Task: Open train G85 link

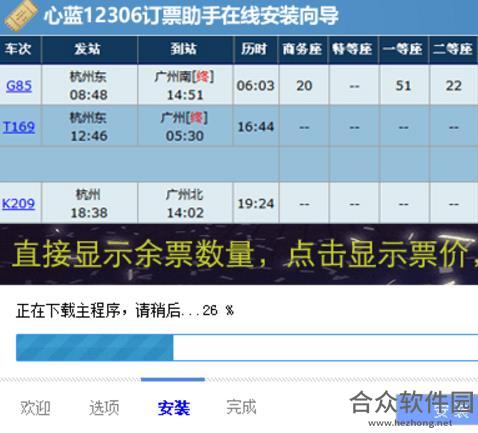Action: (19, 86)
